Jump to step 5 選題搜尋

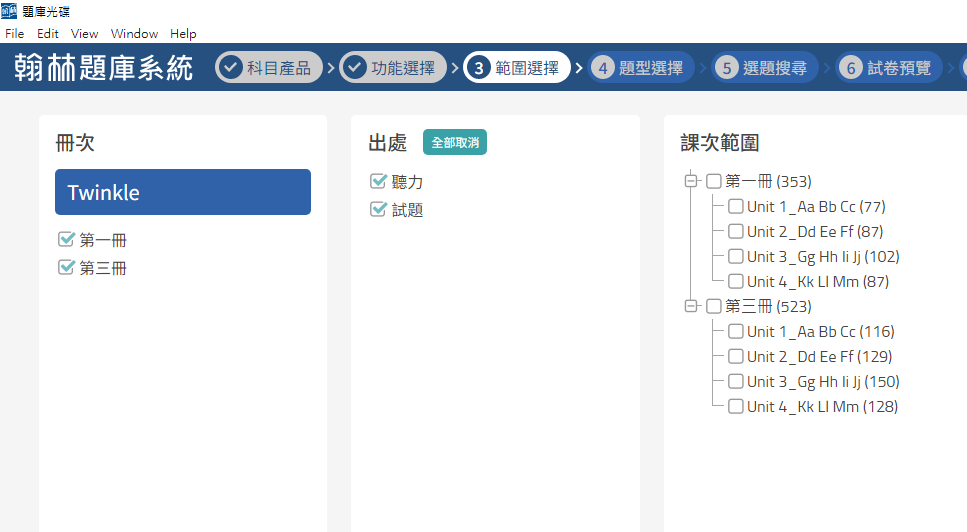[765, 67]
